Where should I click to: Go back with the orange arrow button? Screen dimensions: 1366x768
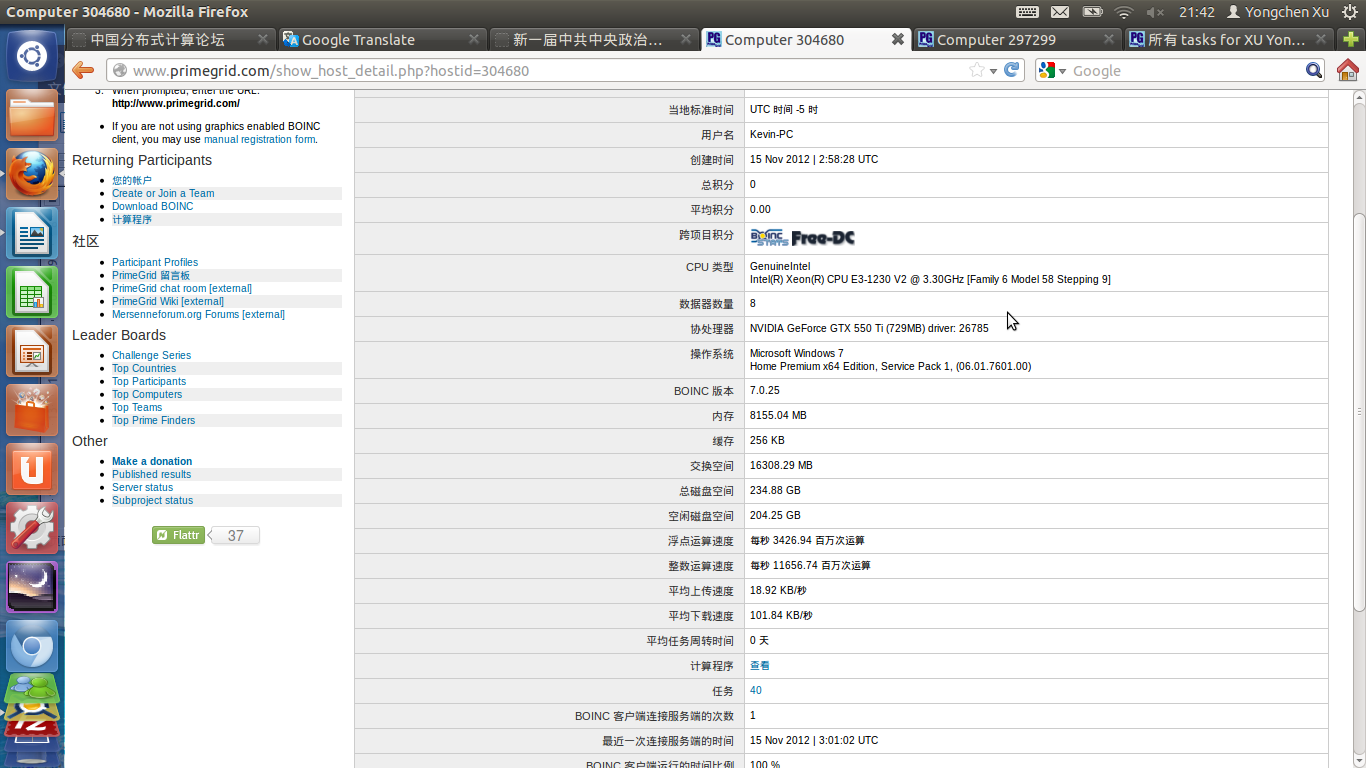83,71
